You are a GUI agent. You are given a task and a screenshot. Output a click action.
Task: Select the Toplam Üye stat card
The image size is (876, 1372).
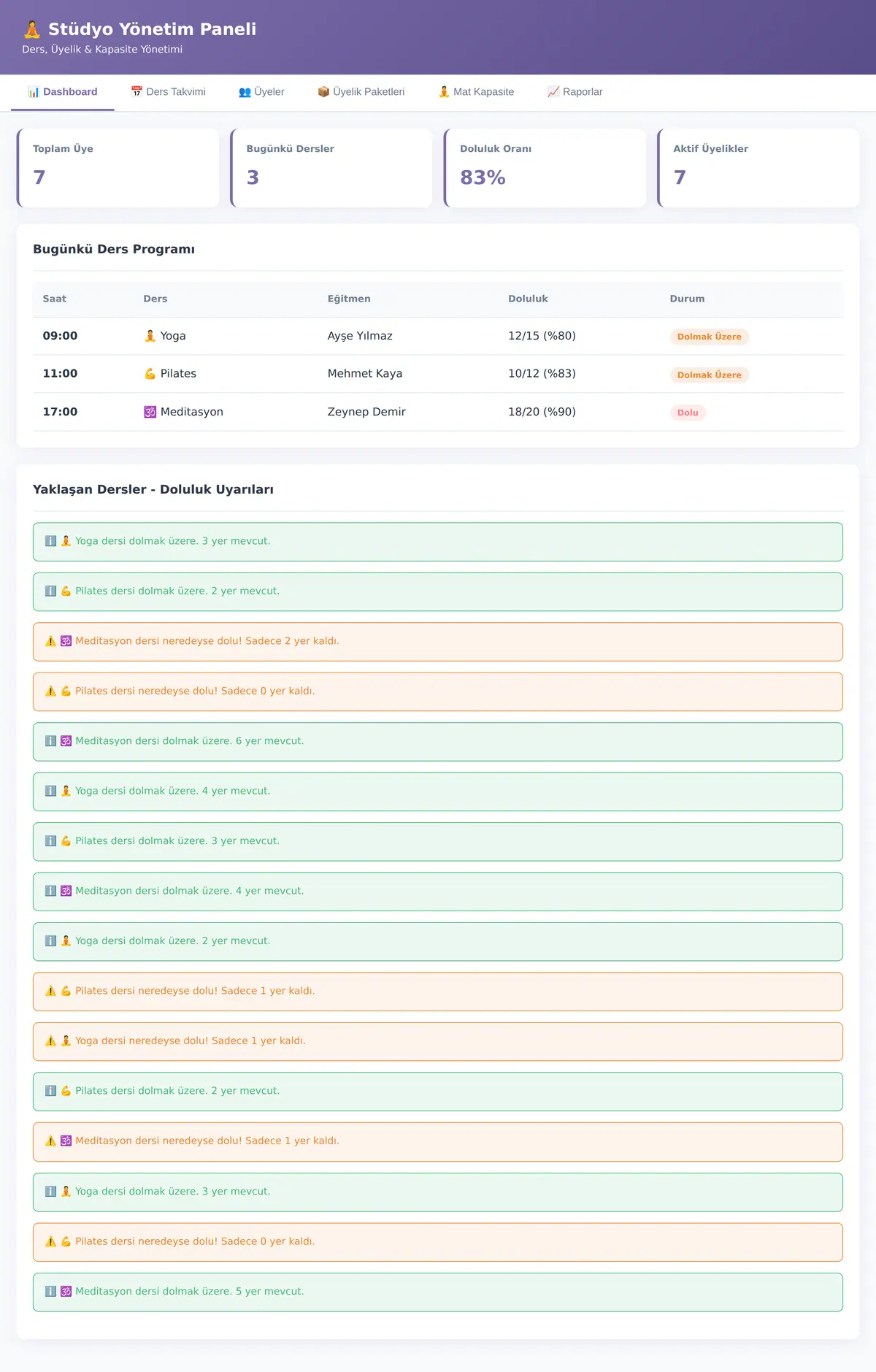pos(118,168)
